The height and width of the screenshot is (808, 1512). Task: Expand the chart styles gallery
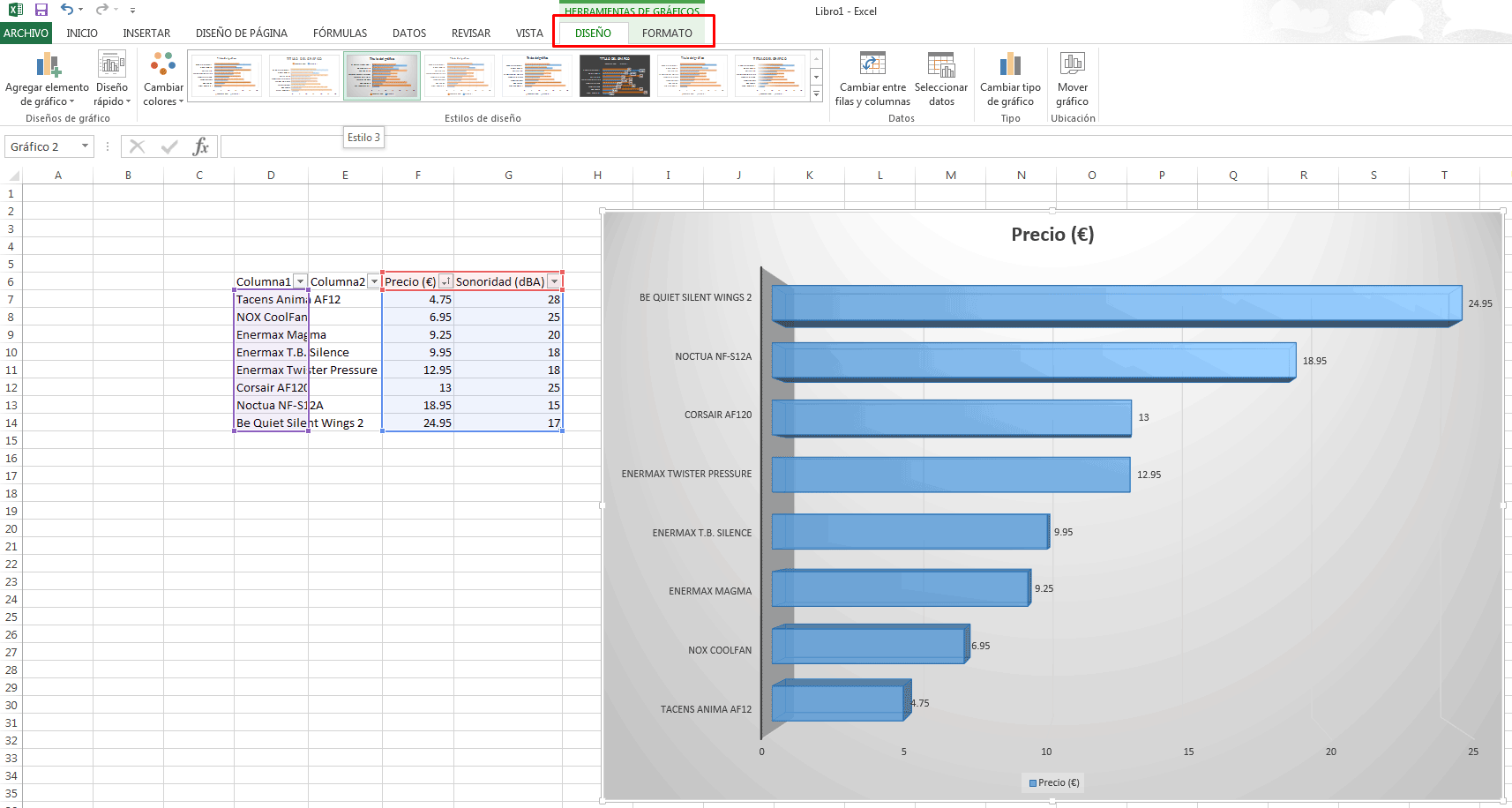816,94
